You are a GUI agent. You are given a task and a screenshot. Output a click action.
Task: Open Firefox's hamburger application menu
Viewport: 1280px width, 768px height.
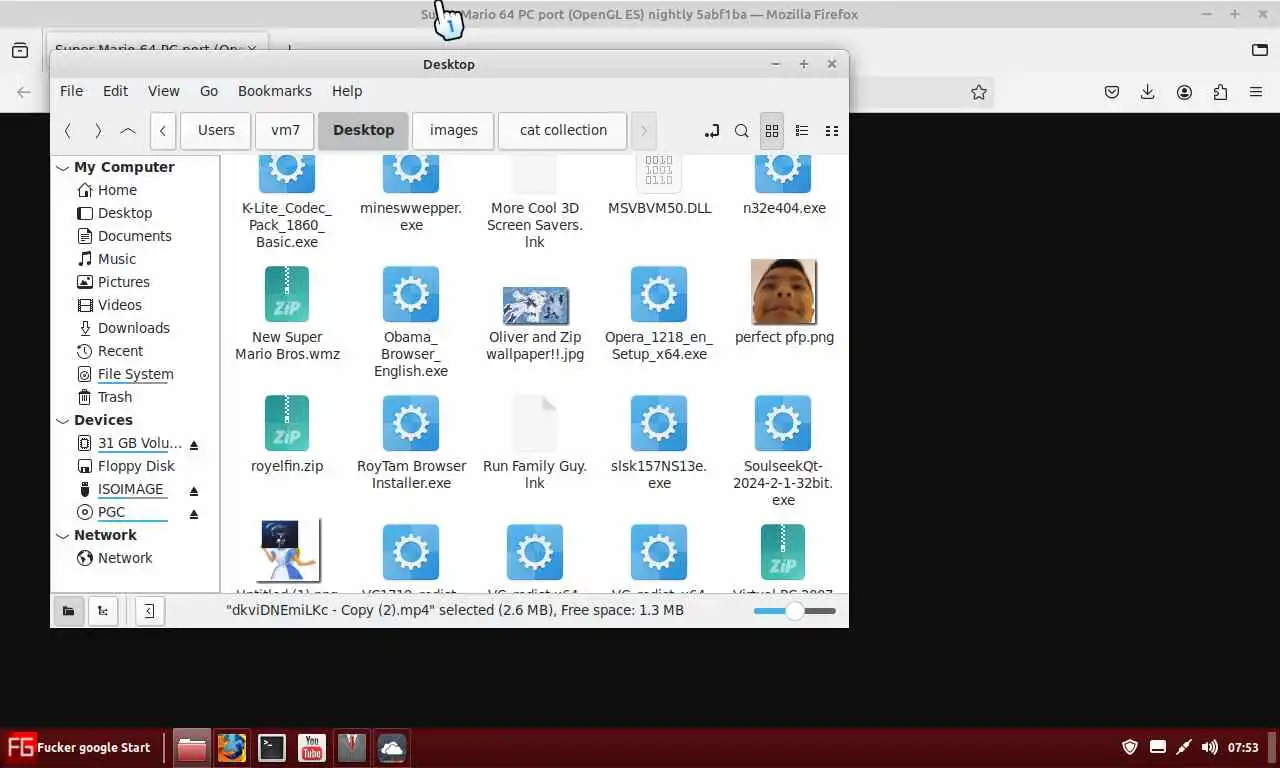point(1256,92)
